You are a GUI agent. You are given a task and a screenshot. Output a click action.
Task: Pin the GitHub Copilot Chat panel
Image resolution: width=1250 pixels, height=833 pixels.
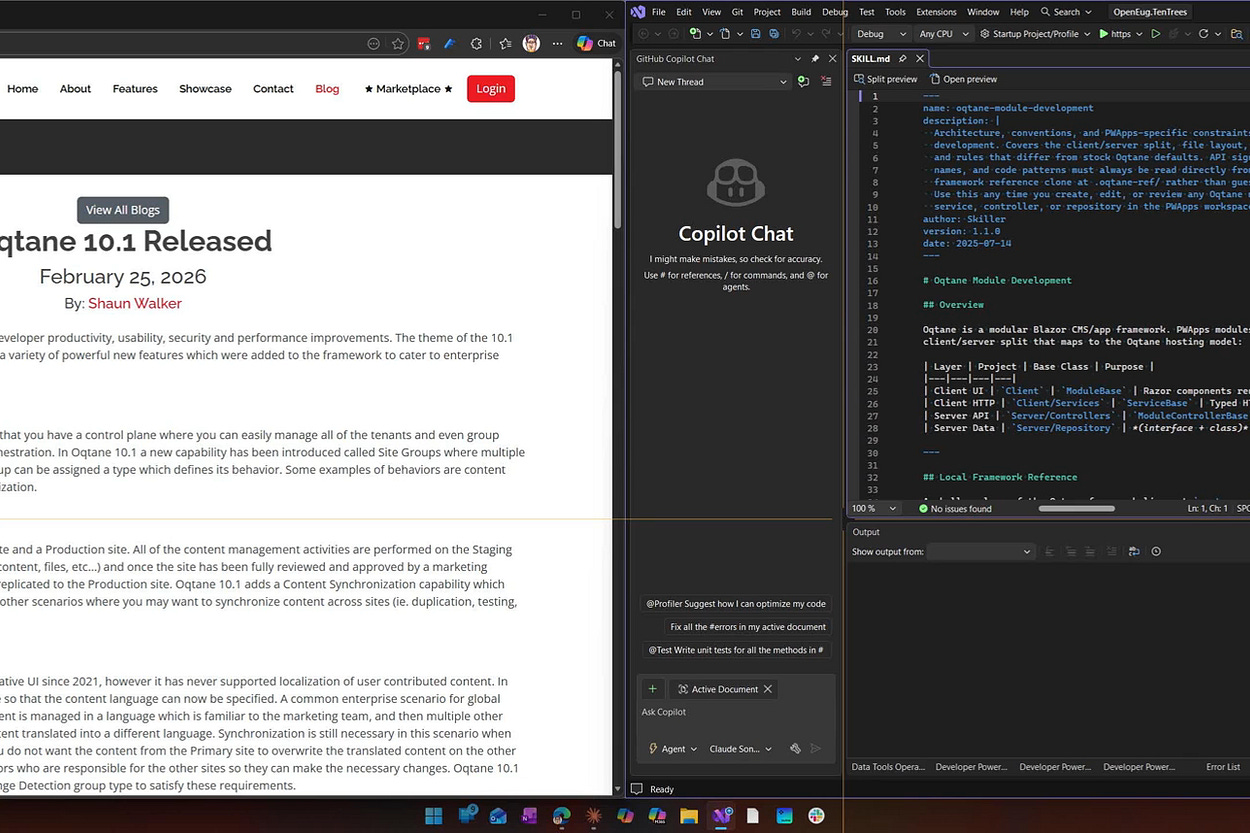(x=815, y=59)
